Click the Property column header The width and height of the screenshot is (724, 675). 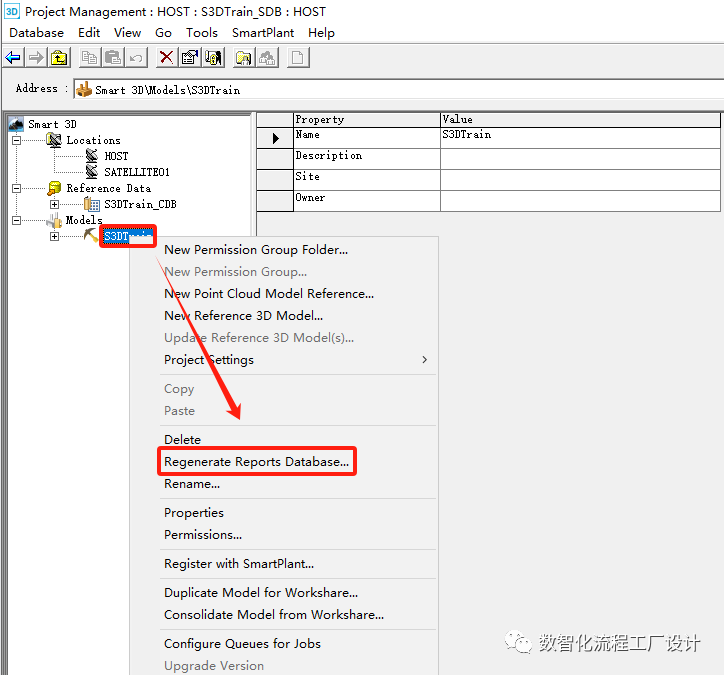point(367,120)
